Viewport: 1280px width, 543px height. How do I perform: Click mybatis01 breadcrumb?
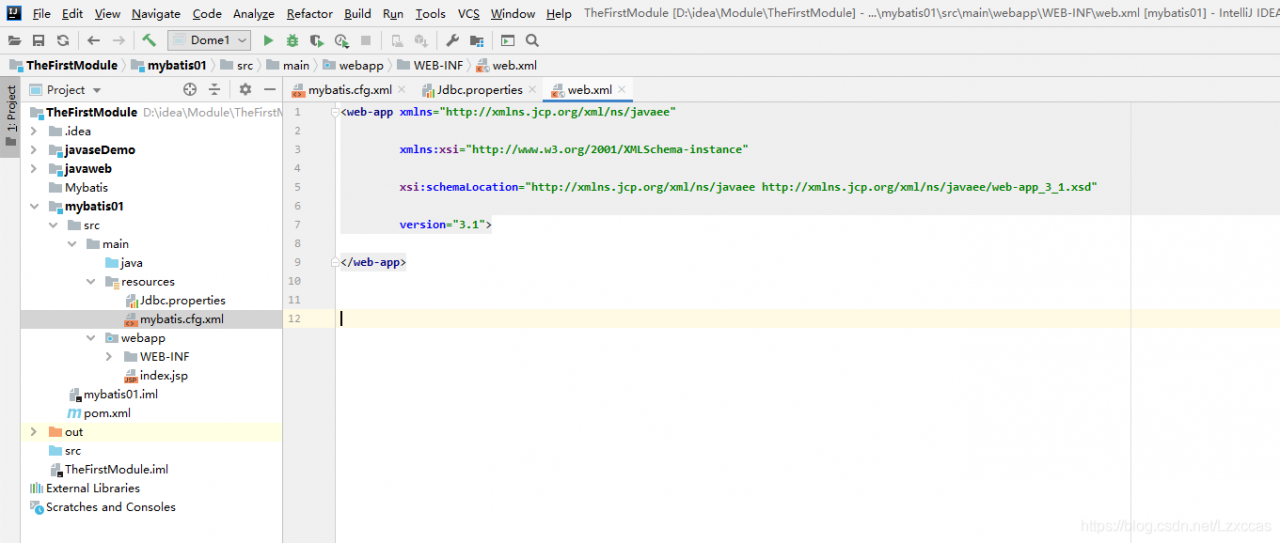[x=170, y=65]
